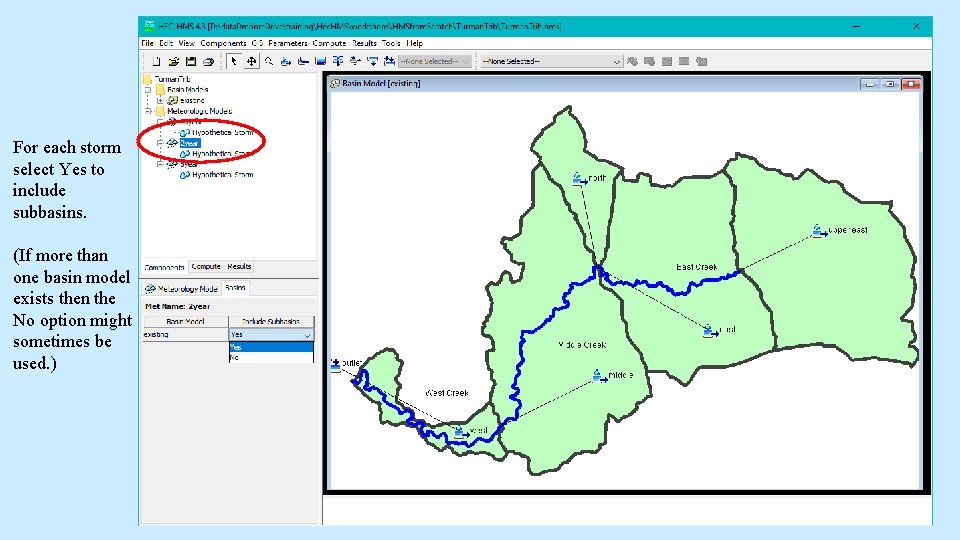This screenshot has height=540, width=960.
Task: Open the Results menu
Action: click(x=364, y=43)
